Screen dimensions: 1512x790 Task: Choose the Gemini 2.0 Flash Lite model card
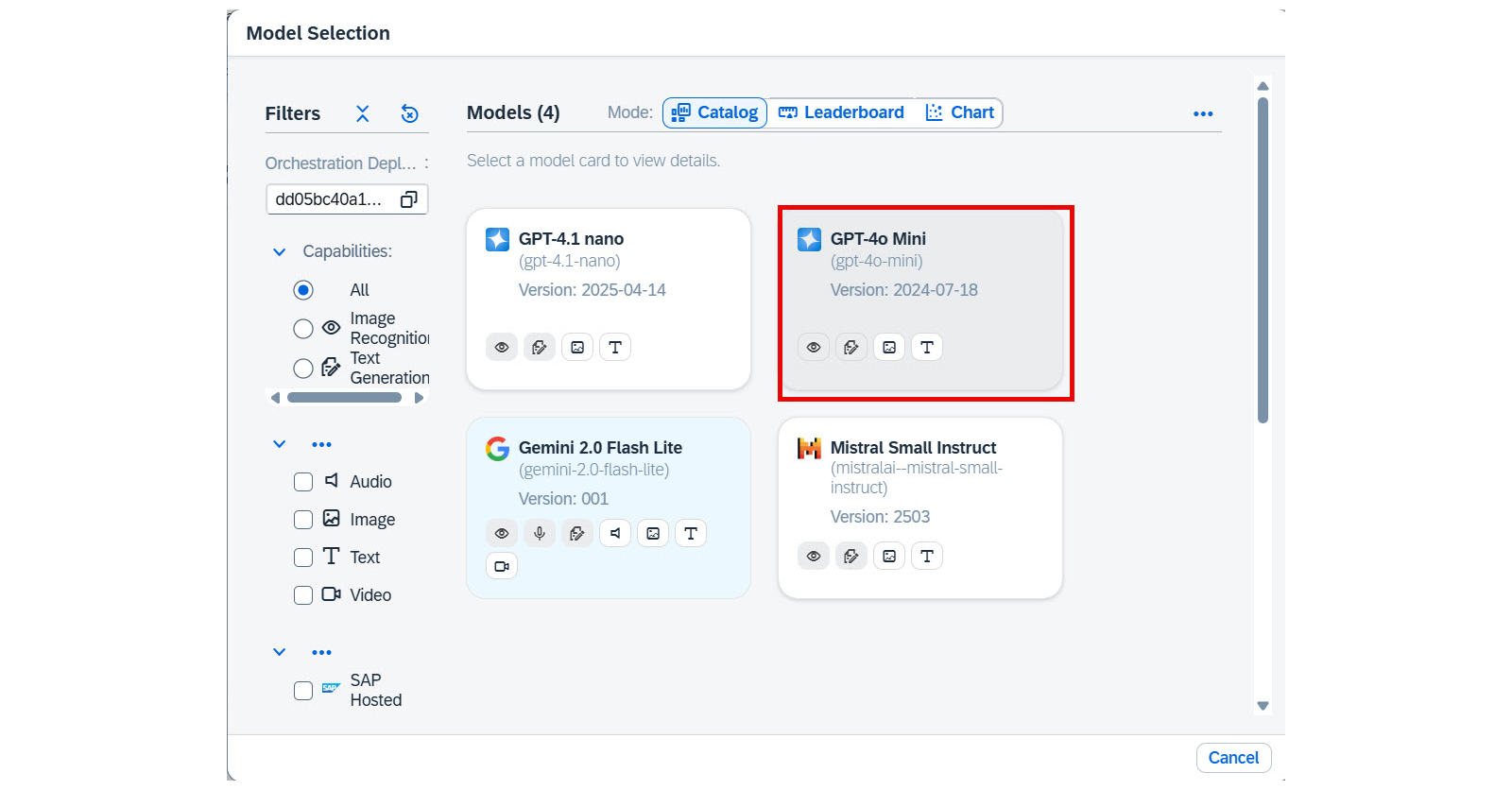click(x=609, y=507)
